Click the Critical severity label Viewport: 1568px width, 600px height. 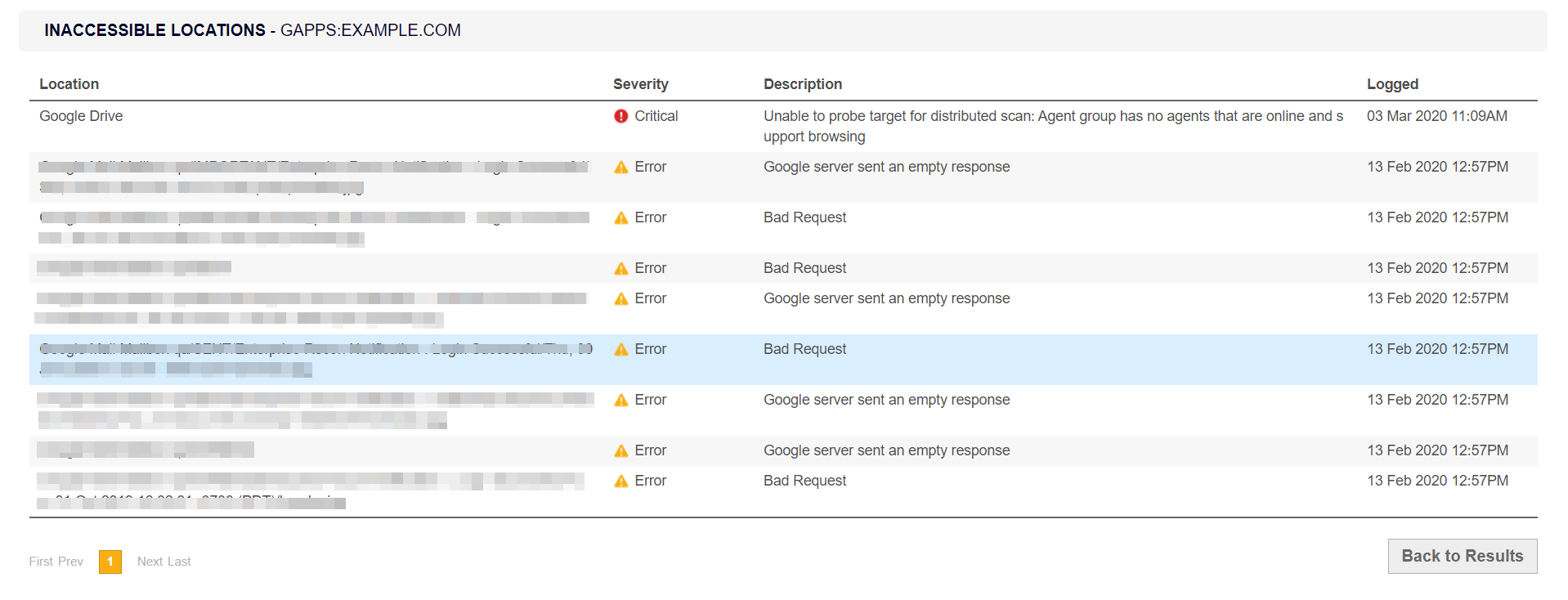pyautogui.click(x=656, y=116)
